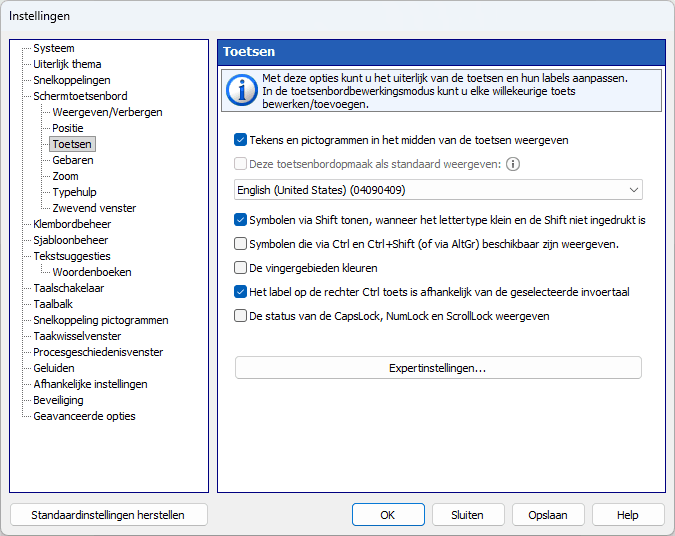
Task: Open Procesgeschiedenisvenster settings
Action: [x=98, y=352]
